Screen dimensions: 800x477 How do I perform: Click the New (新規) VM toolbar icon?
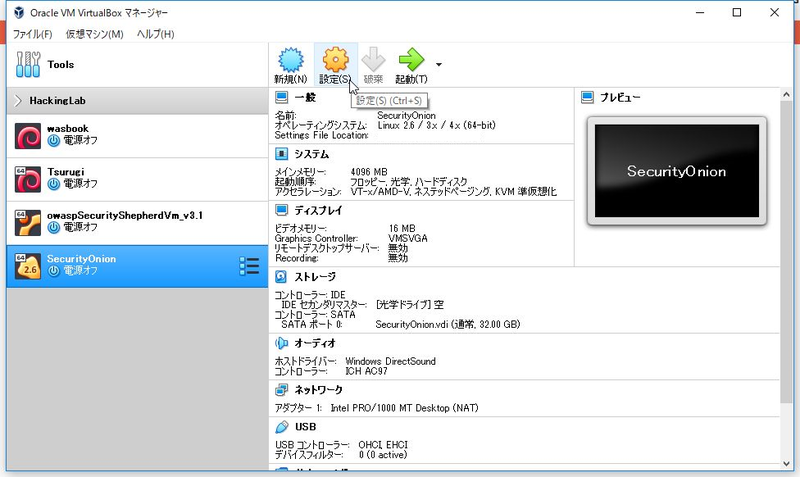click(291, 60)
